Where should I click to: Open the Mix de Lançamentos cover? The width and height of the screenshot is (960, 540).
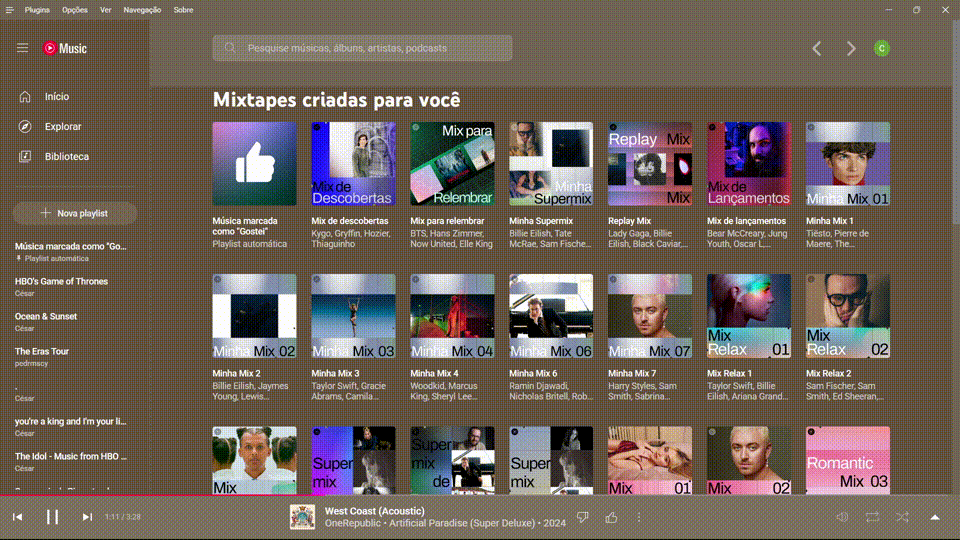(749, 163)
